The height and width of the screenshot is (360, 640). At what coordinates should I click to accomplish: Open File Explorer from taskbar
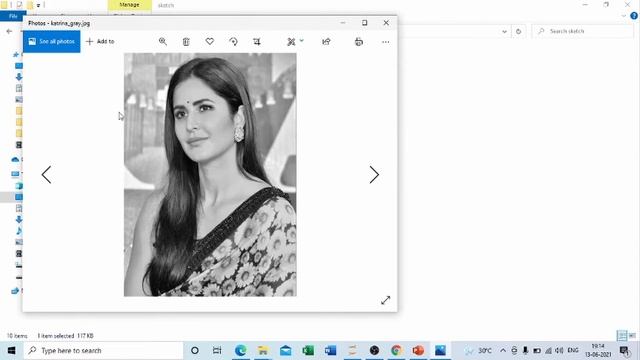coord(263,350)
